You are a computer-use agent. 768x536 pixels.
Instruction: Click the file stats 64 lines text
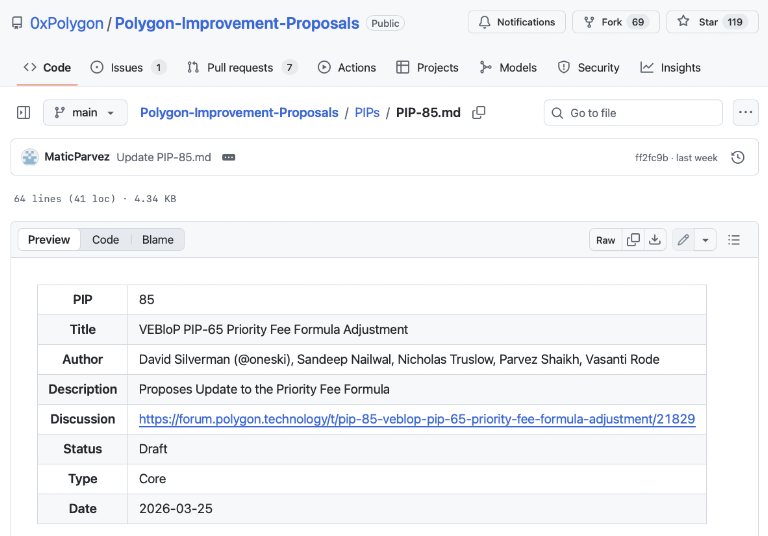[95, 198]
